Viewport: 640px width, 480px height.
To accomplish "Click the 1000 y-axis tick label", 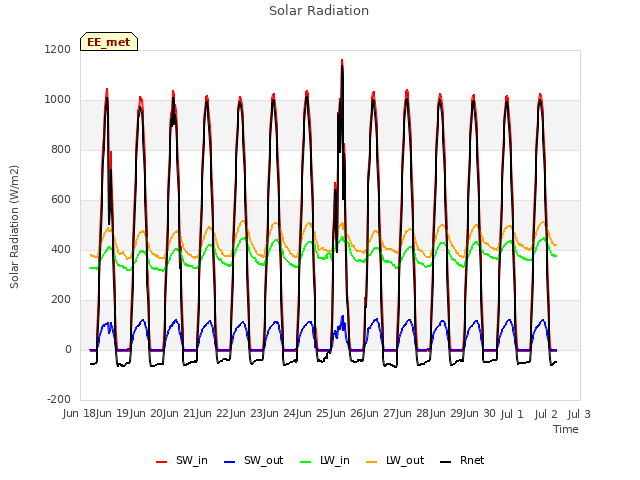I will [x=58, y=100].
